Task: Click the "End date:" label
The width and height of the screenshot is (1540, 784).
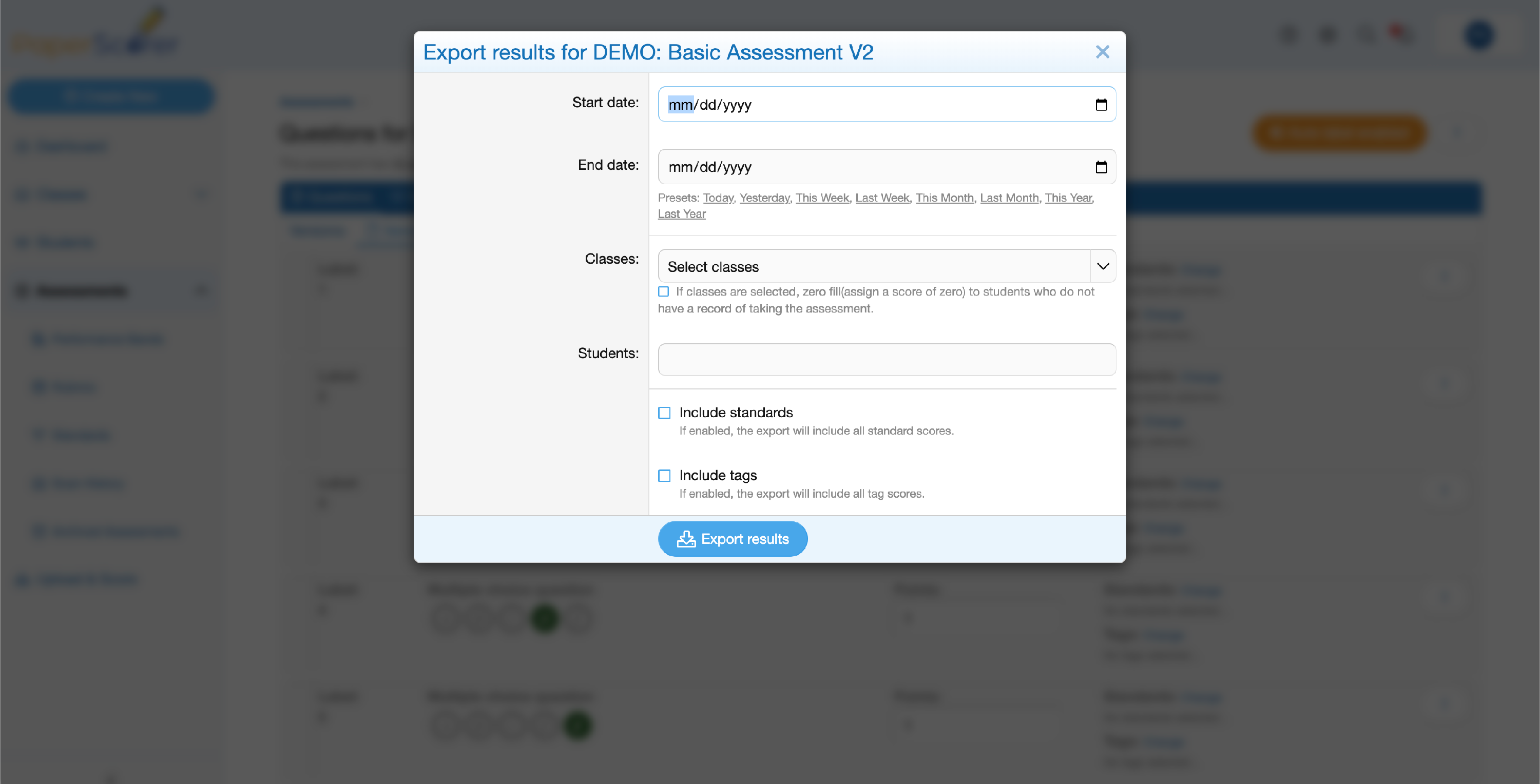Action: click(x=608, y=165)
